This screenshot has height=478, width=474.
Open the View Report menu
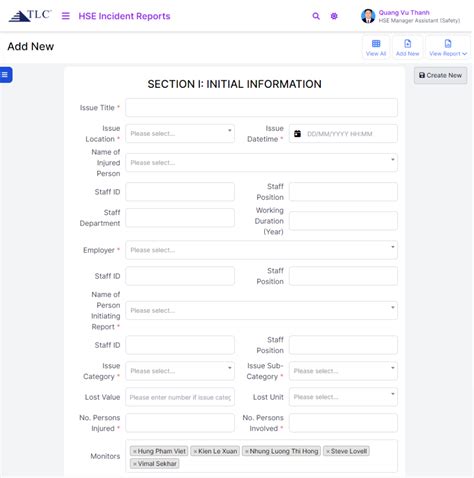tap(448, 48)
